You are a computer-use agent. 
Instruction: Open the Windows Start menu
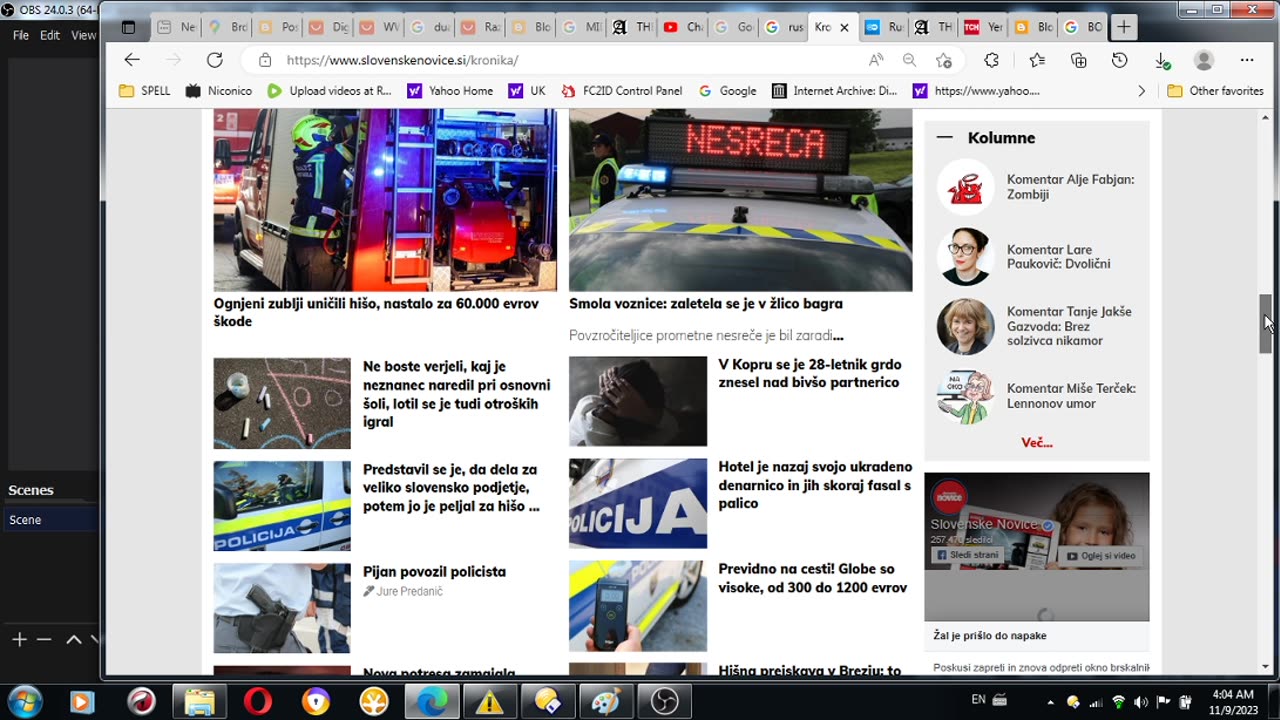click(24, 702)
